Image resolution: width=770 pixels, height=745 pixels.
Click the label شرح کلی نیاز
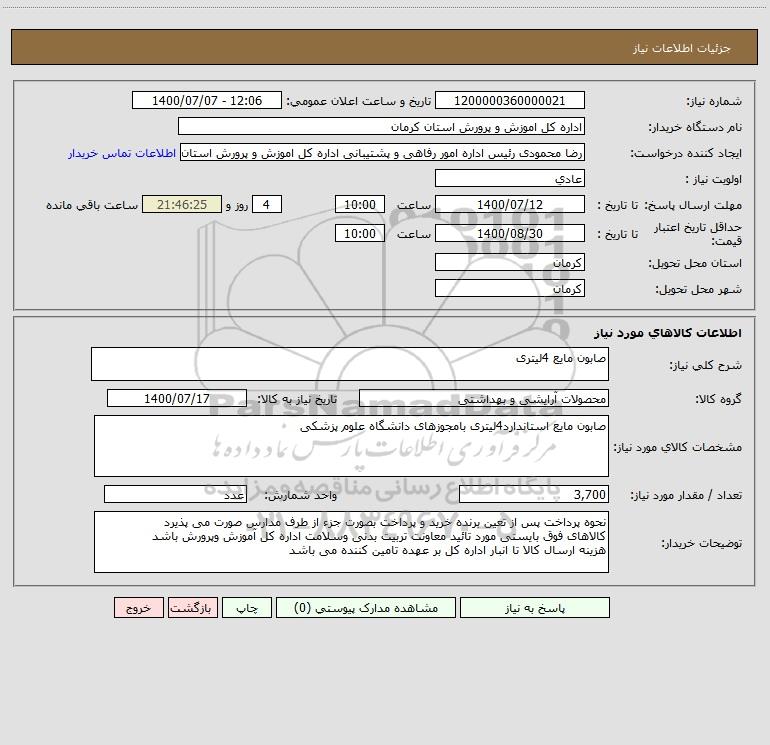coord(706,365)
